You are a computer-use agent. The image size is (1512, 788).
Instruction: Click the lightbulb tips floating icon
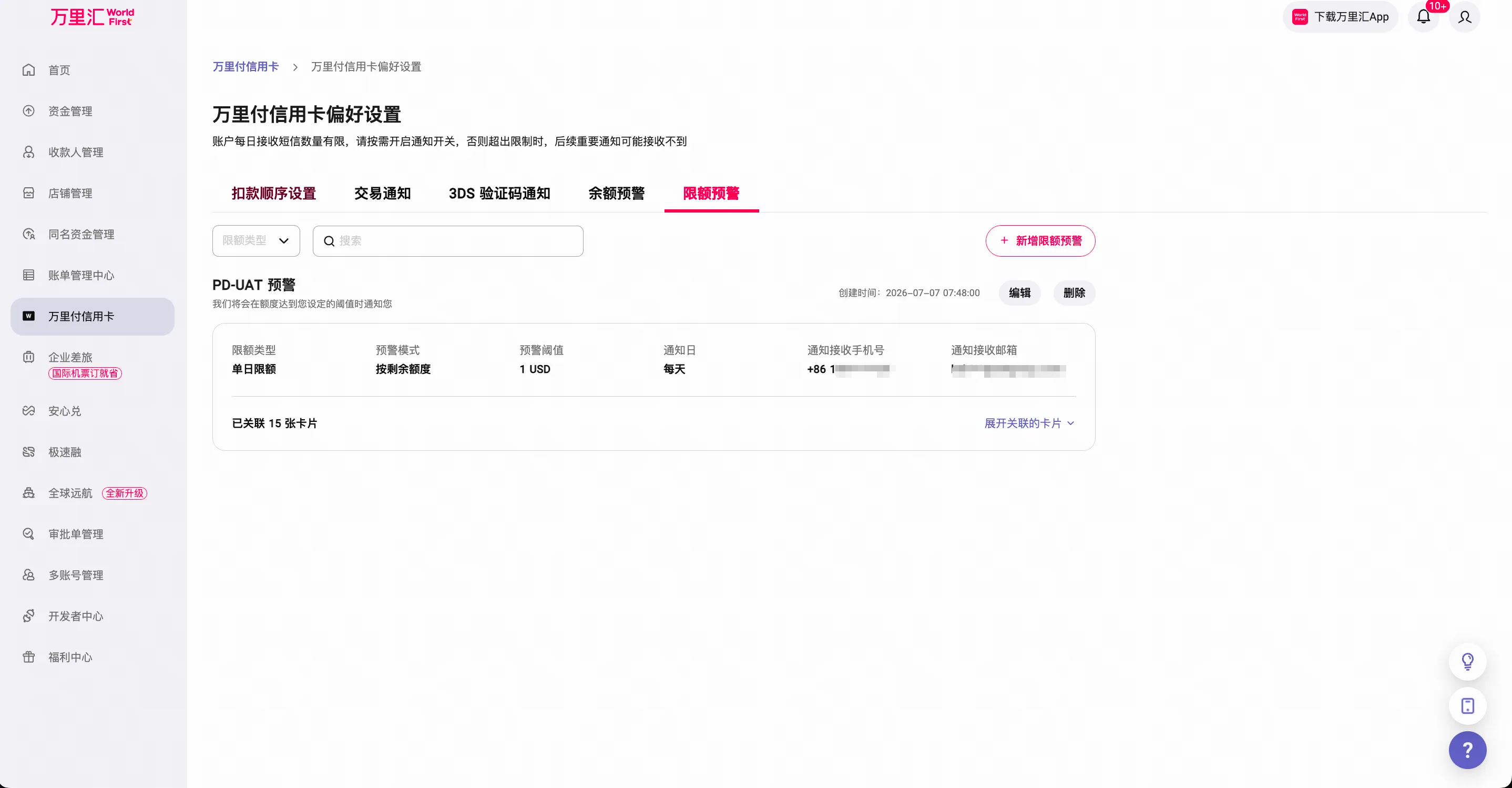tap(1467, 662)
